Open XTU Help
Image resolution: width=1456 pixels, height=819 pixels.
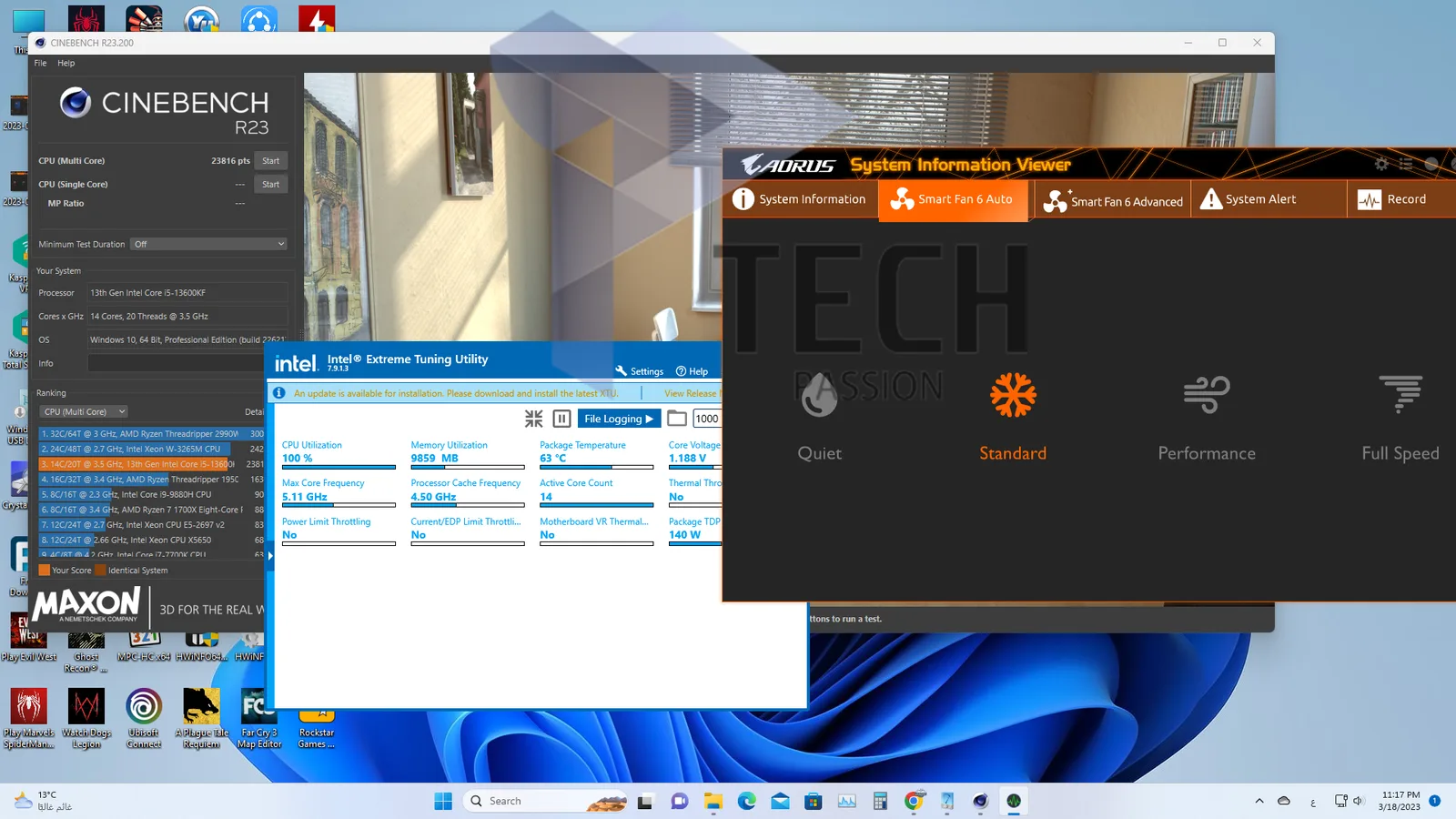[x=692, y=371]
